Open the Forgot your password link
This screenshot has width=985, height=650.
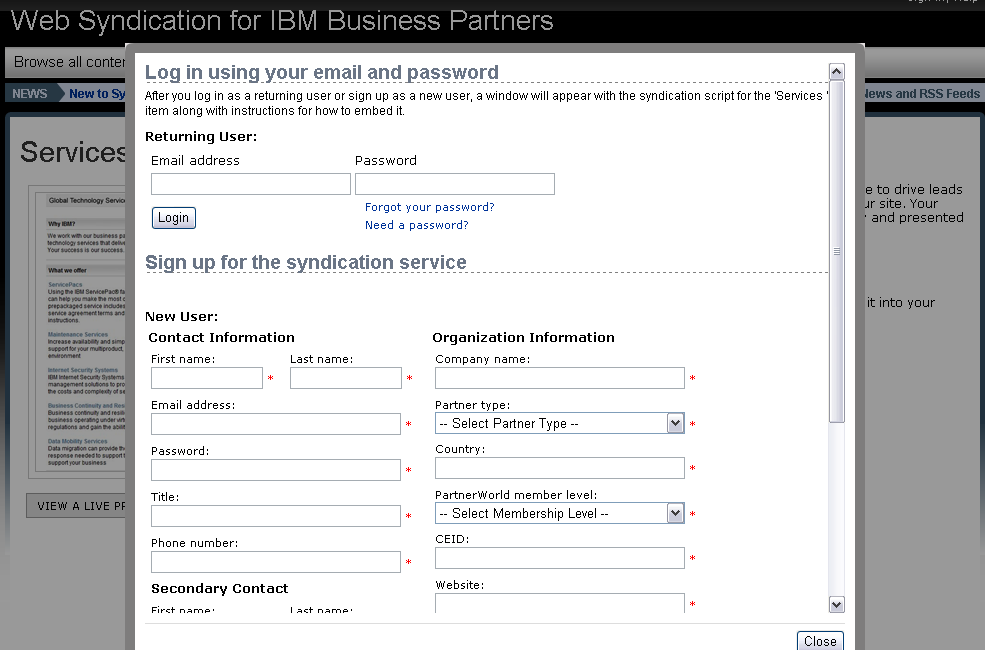(x=430, y=207)
